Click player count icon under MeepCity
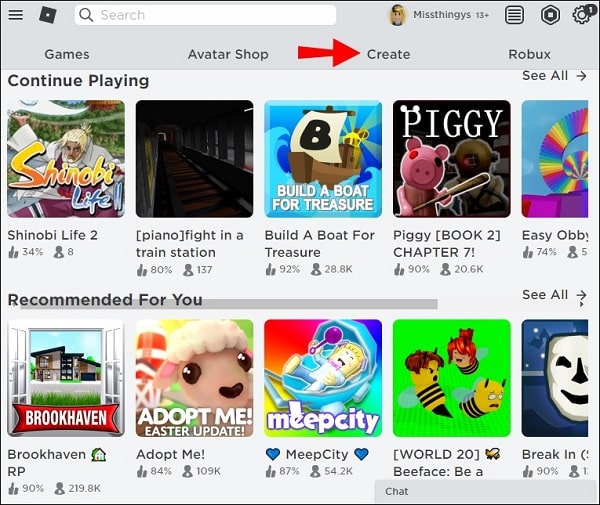600x505 pixels. (x=315, y=471)
